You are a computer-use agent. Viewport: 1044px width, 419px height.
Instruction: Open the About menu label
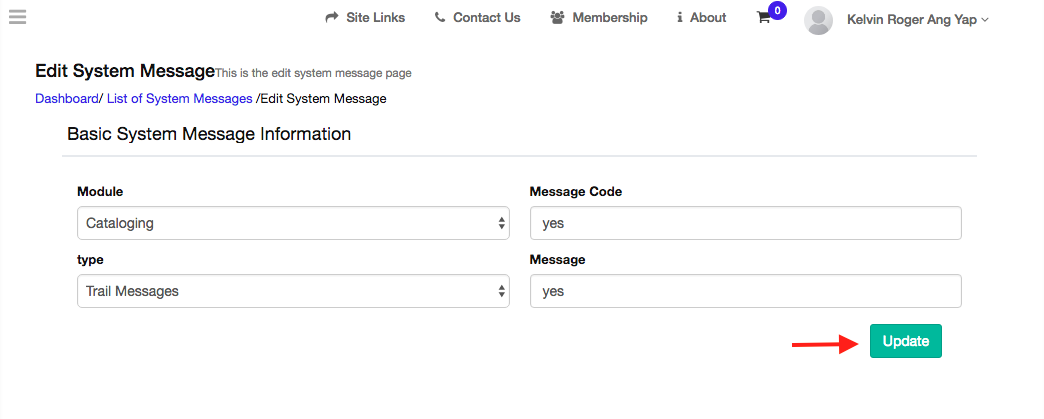pos(708,18)
